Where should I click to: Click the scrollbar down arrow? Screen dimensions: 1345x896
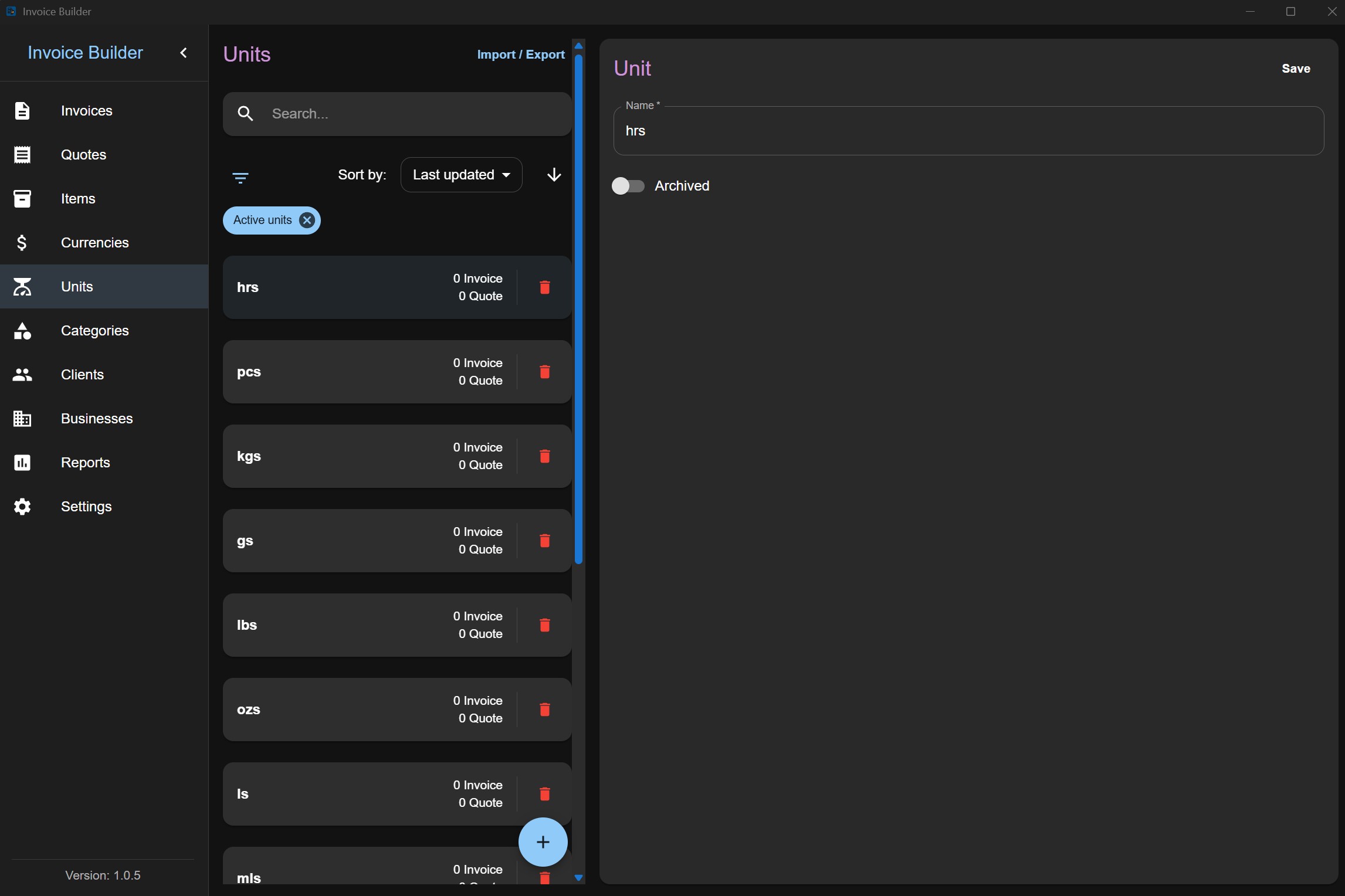point(578,878)
